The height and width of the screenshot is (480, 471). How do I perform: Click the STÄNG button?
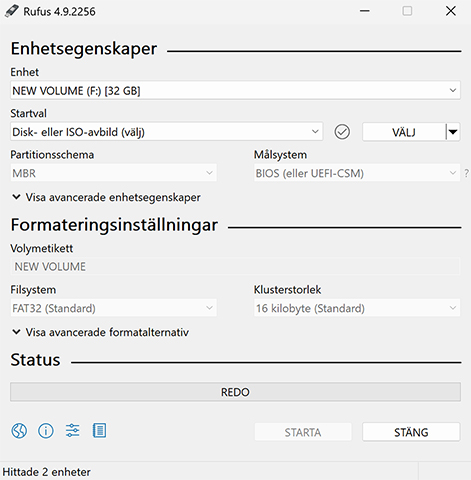click(x=411, y=432)
